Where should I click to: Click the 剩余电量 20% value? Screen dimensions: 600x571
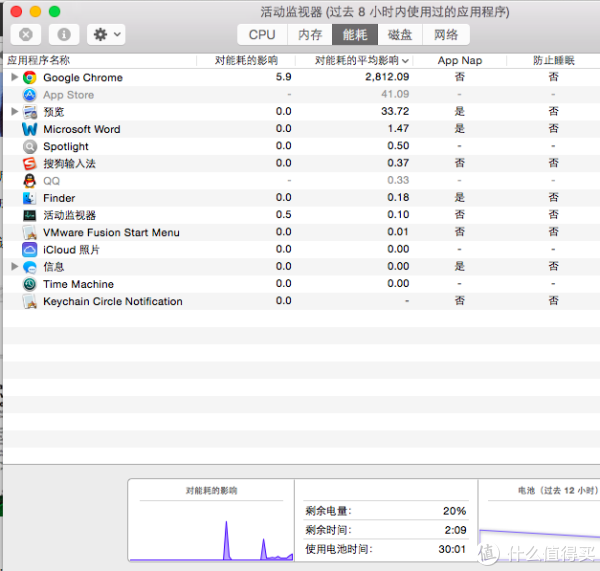[x=454, y=511]
